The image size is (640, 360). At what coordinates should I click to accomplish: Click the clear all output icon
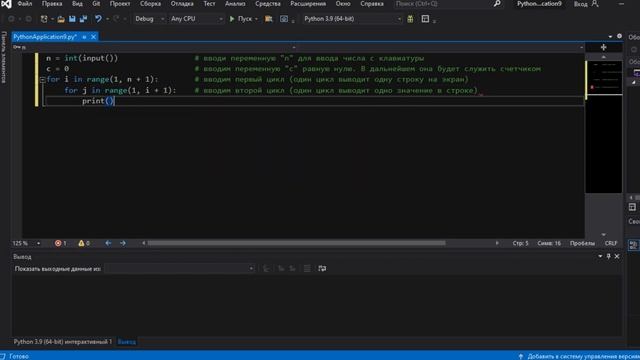coord(307,269)
